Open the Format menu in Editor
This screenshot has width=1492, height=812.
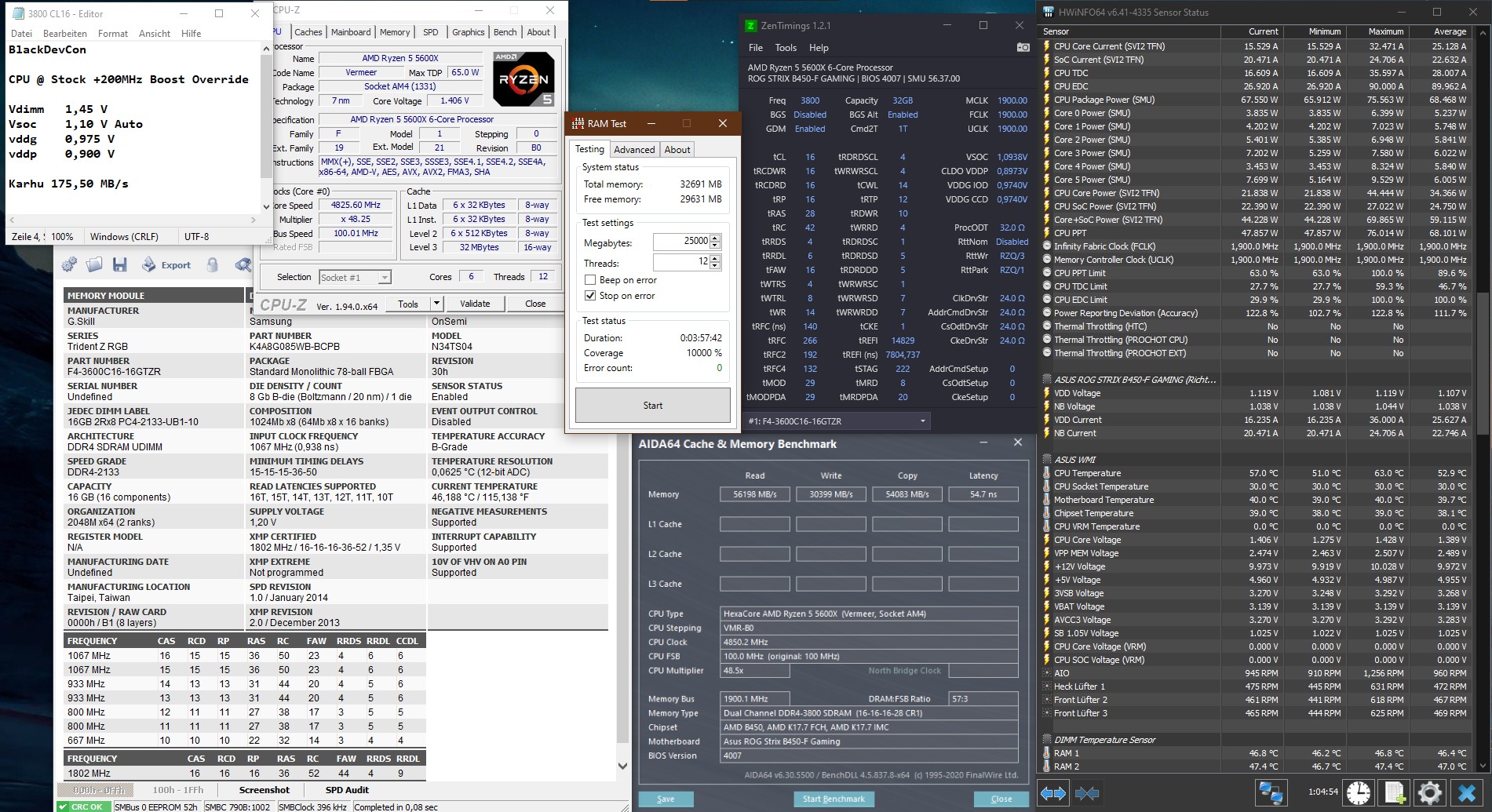[x=113, y=34]
